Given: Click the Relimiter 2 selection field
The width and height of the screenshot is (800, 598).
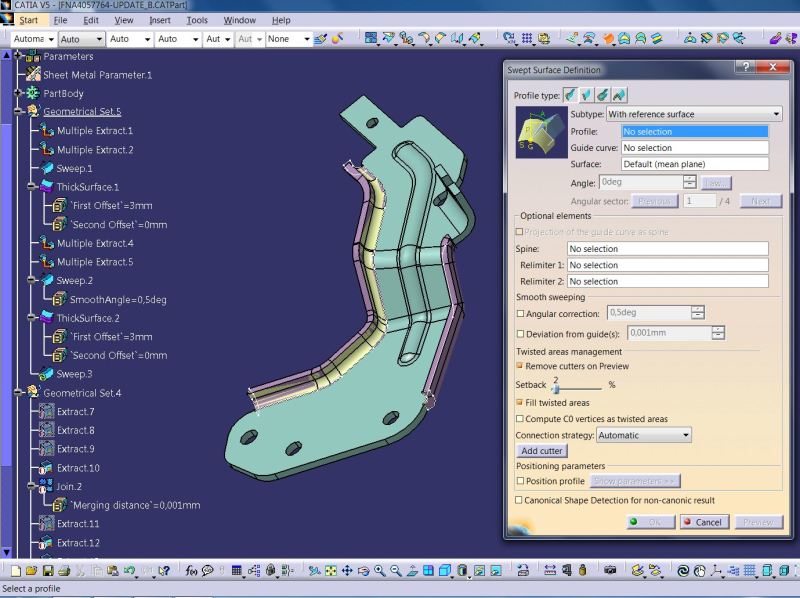Looking at the screenshot, I should coord(667,281).
